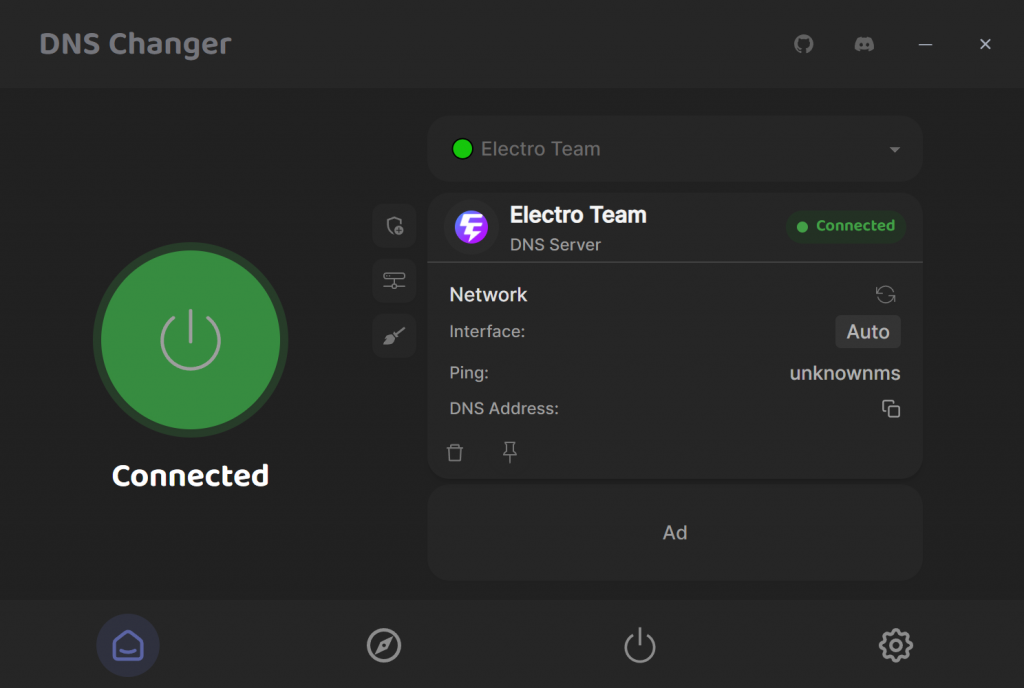Image resolution: width=1024 pixels, height=688 pixels.
Task: Open the Explore compass tab
Action: click(x=384, y=646)
